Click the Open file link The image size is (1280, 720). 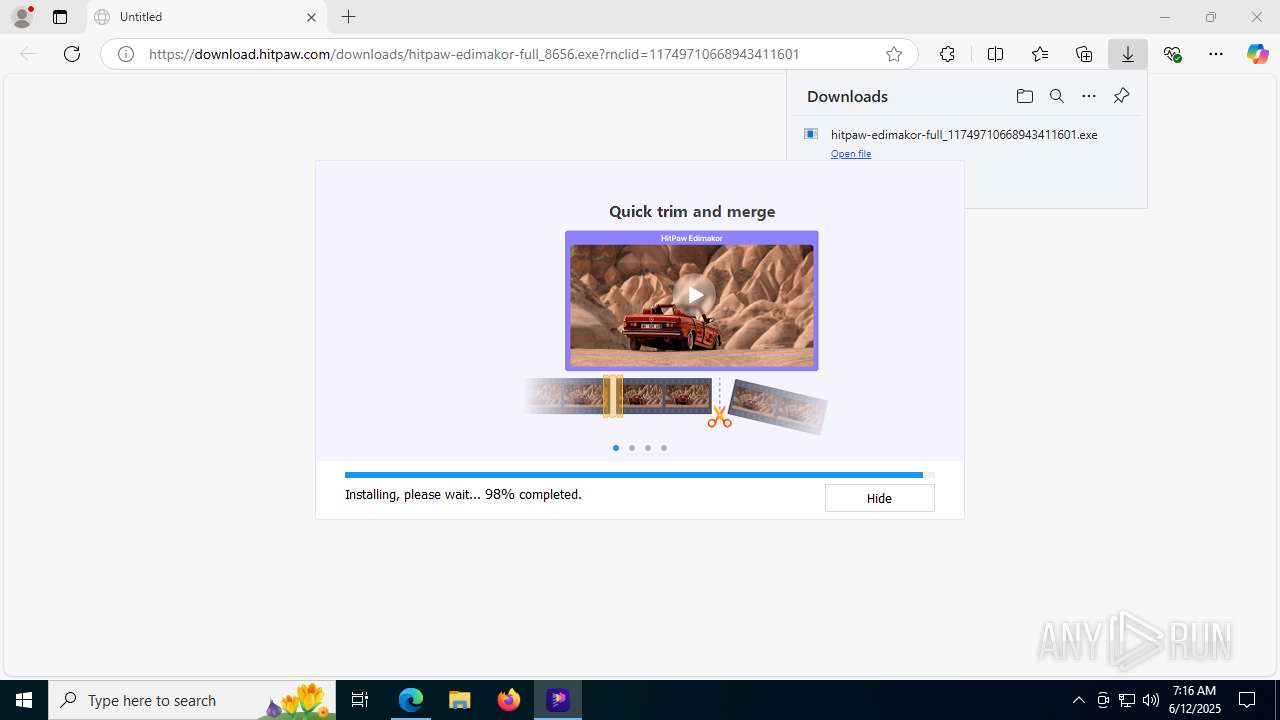click(x=851, y=154)
